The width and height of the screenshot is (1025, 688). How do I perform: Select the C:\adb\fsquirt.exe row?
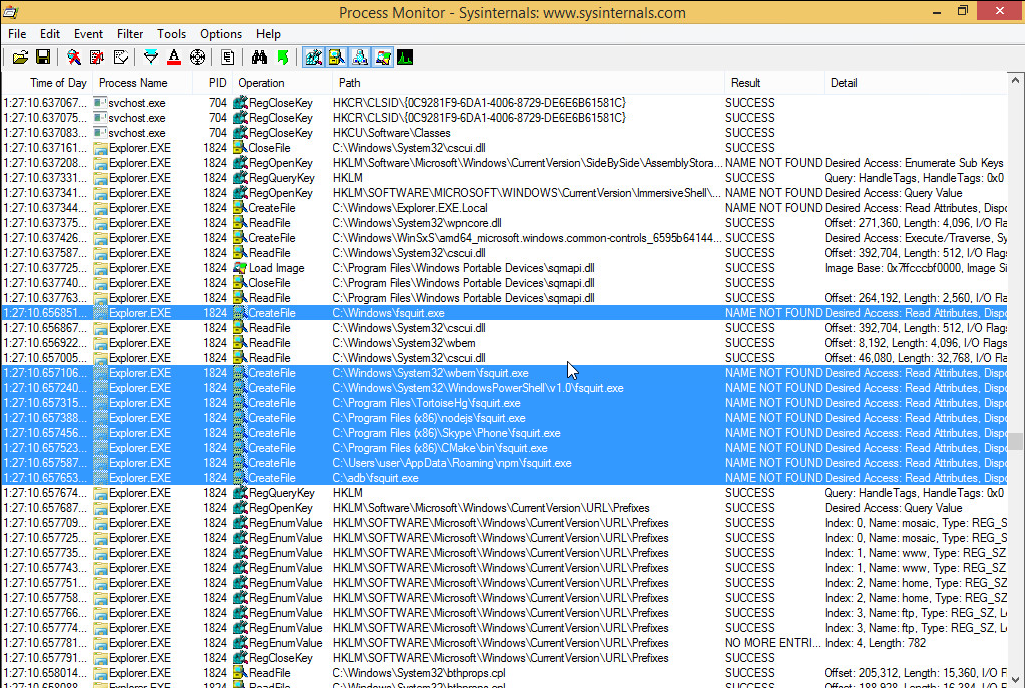click(504, 478)
